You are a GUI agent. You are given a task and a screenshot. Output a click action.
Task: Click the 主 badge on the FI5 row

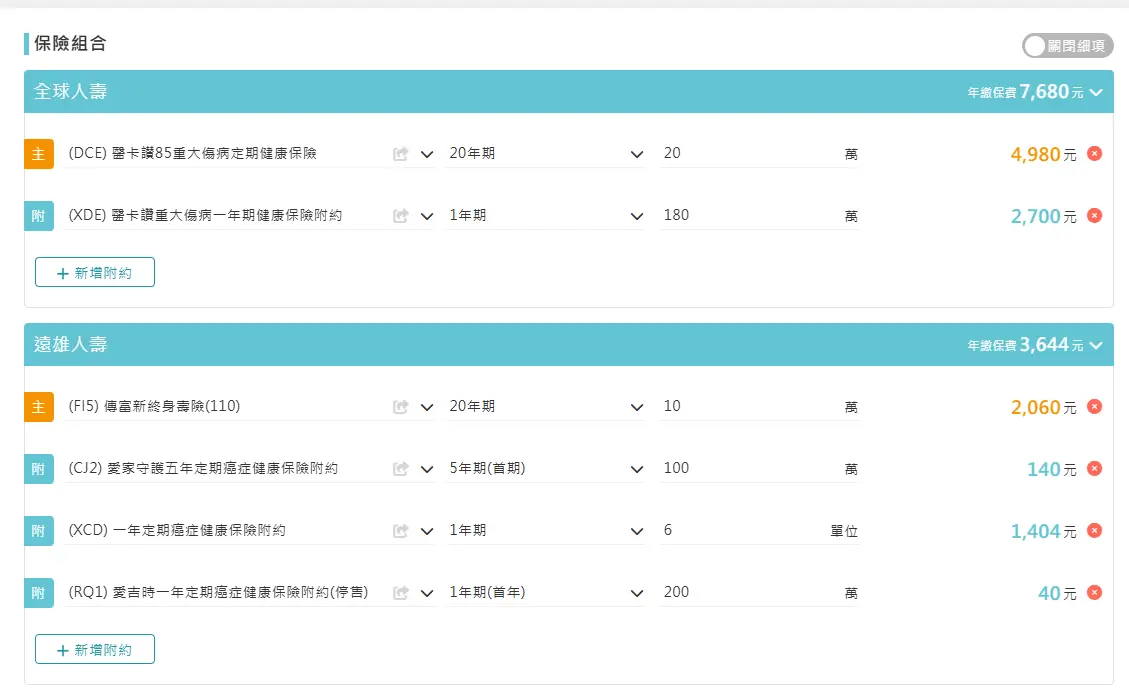[x=39, y=407]
